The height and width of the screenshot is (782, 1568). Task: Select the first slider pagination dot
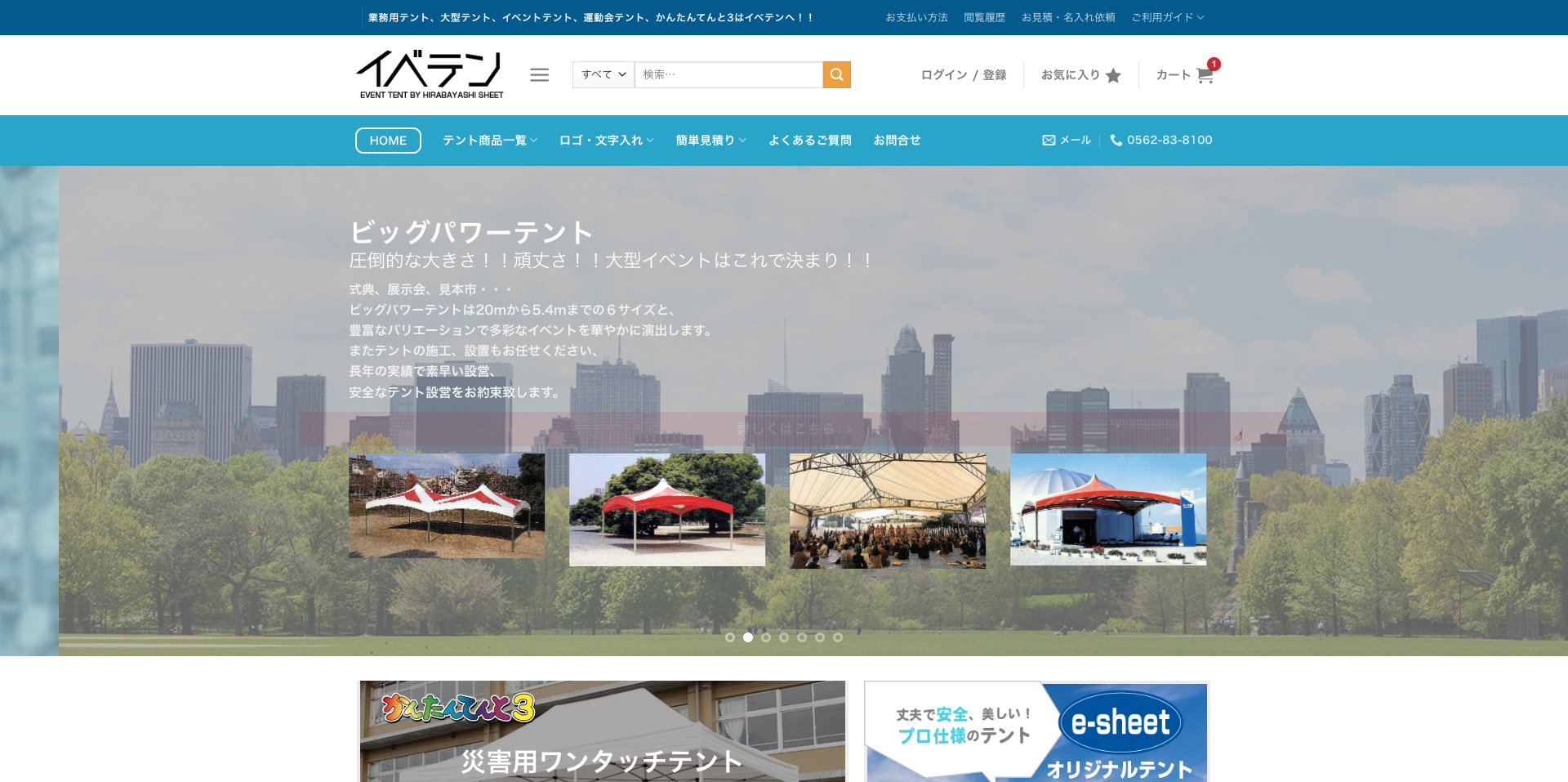point(730,637)
